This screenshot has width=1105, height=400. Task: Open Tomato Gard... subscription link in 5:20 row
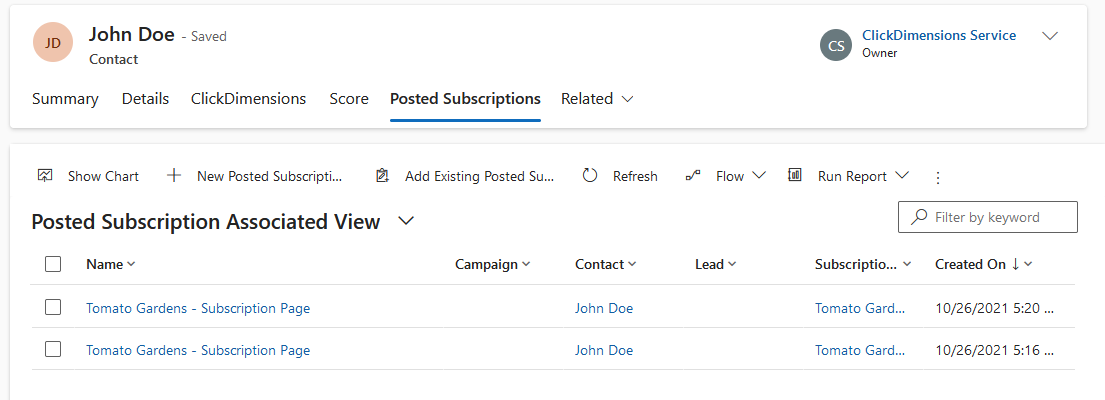pos(860,308)
